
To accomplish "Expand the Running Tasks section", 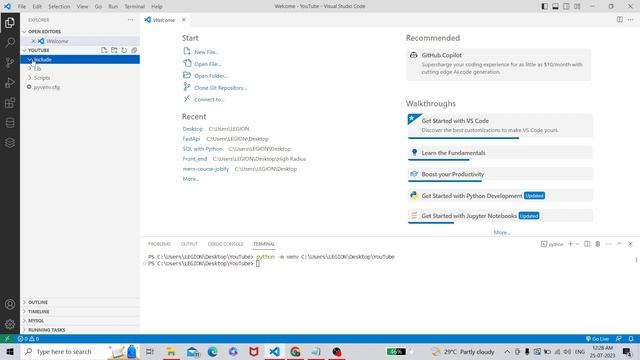I will click(80, 330).
